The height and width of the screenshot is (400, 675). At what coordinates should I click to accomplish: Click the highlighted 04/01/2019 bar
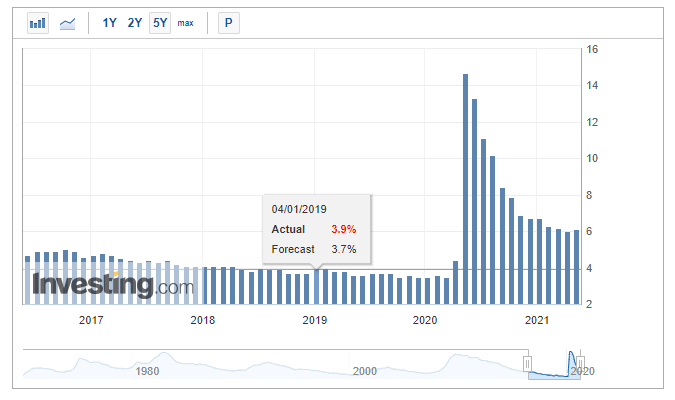tap(317, 287)
